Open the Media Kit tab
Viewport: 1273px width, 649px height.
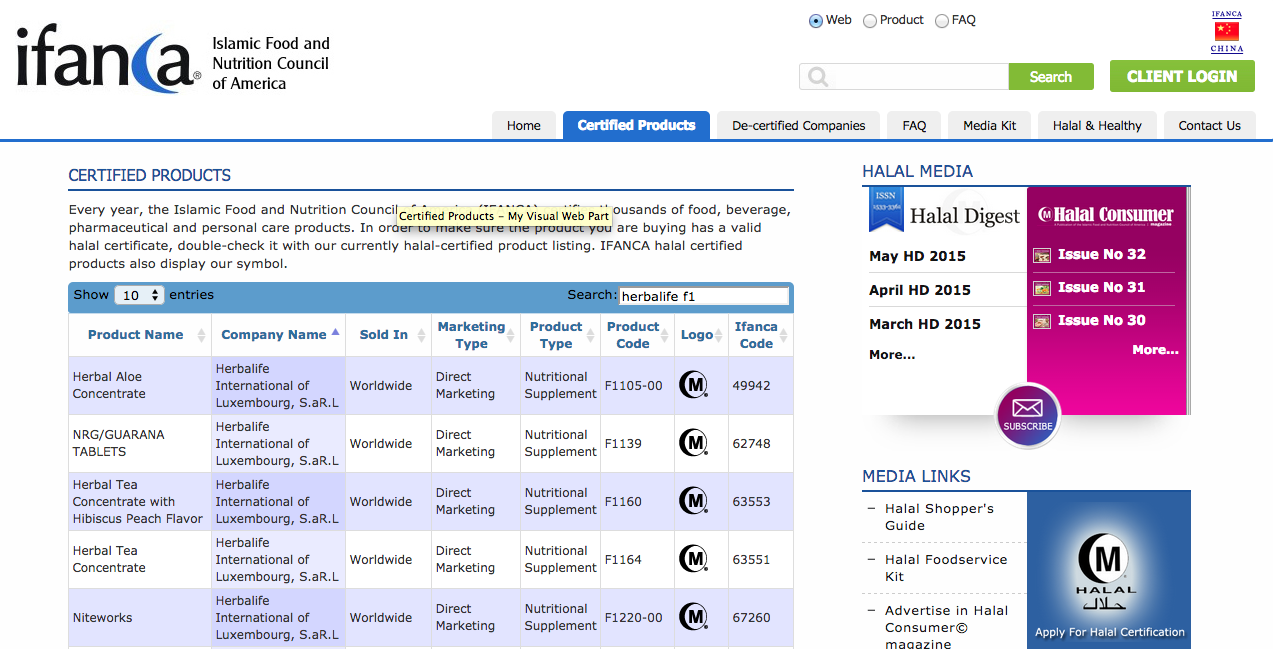990,125
